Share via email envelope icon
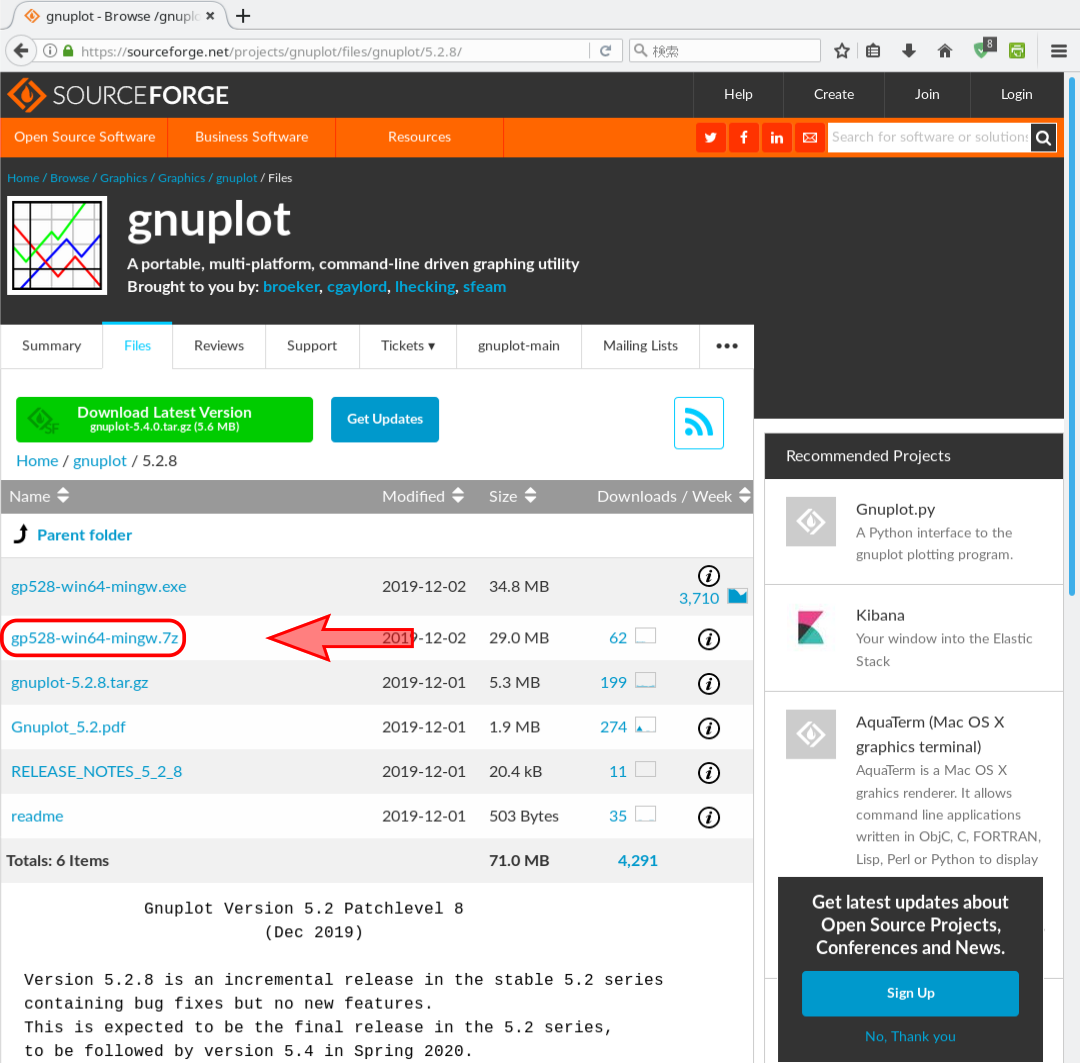The image size is (1080, 1063). click(810, 138)
